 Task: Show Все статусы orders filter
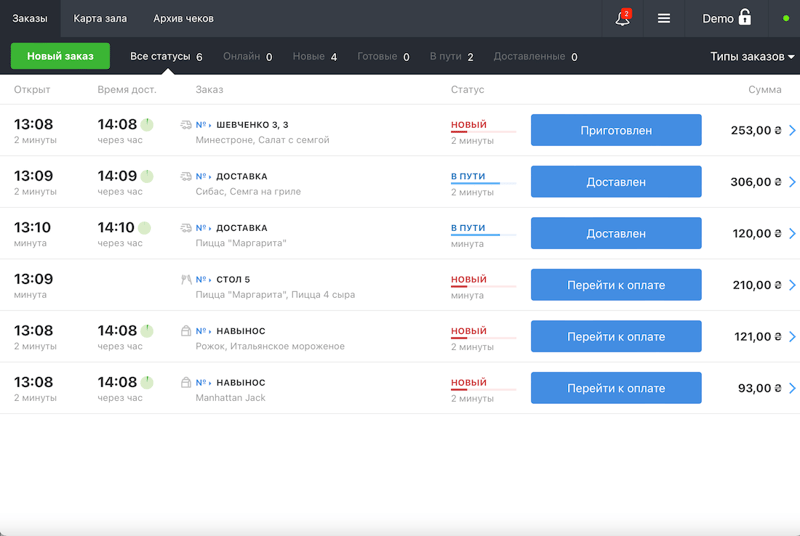166,57
